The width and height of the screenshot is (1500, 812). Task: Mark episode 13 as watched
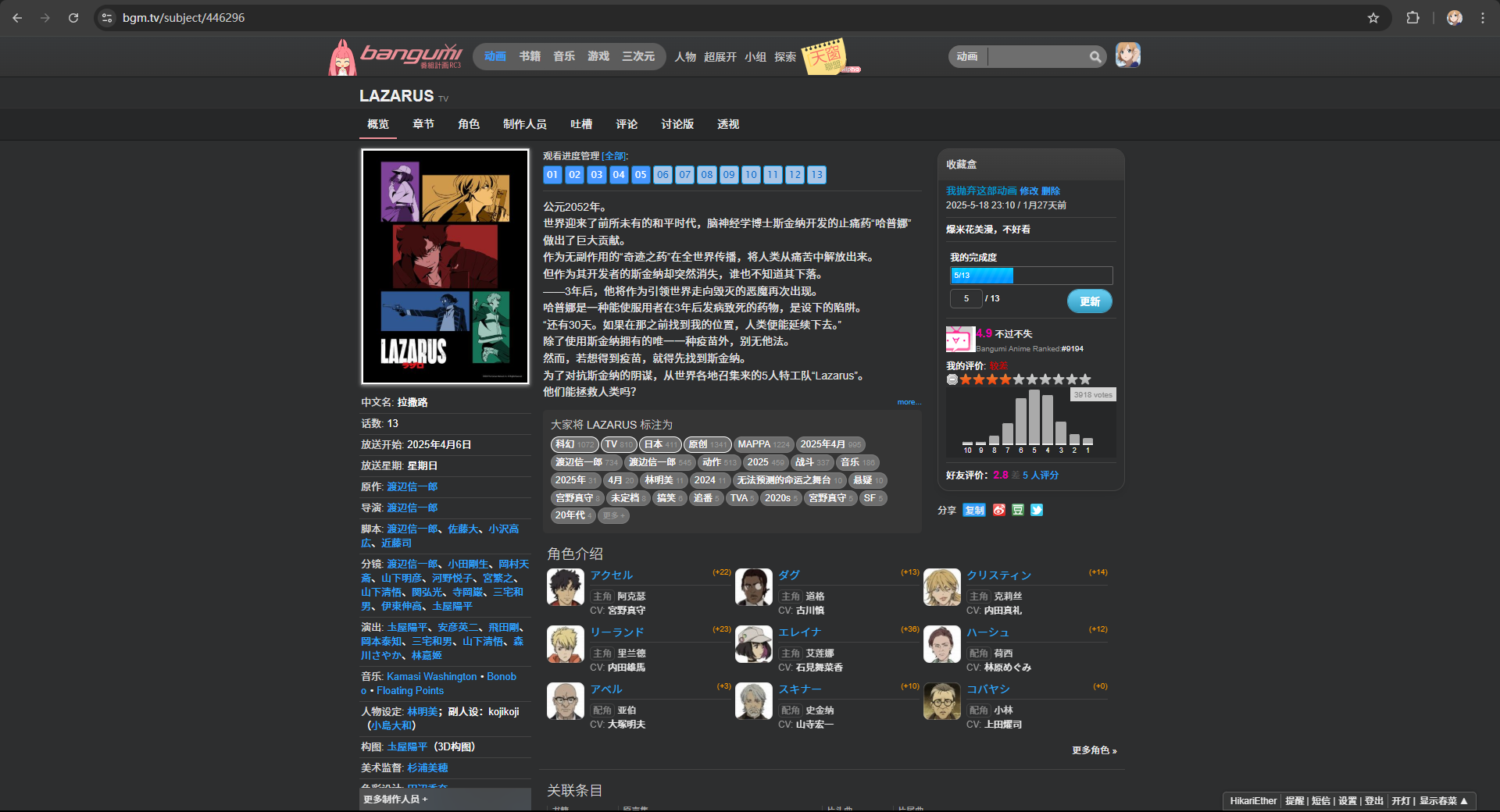[816, 175]
